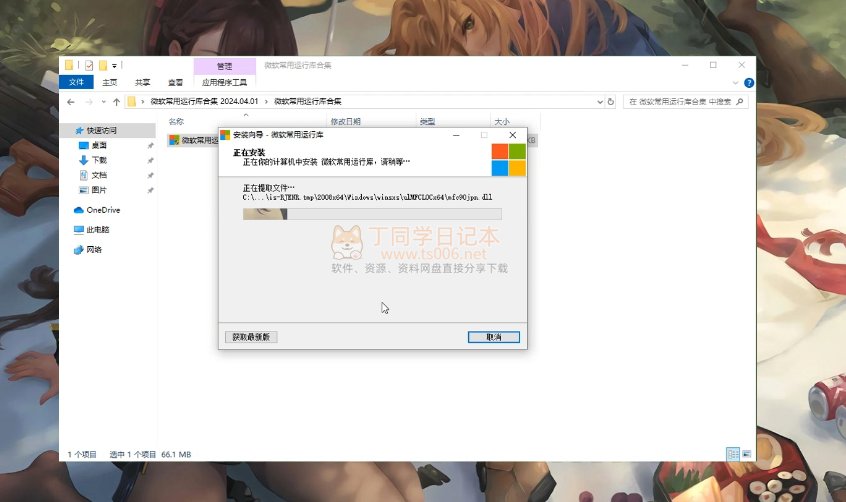Viewport: 846px width, 502px height.
Task: Open Explorer help question mark icon
Action: click(749, 83)
